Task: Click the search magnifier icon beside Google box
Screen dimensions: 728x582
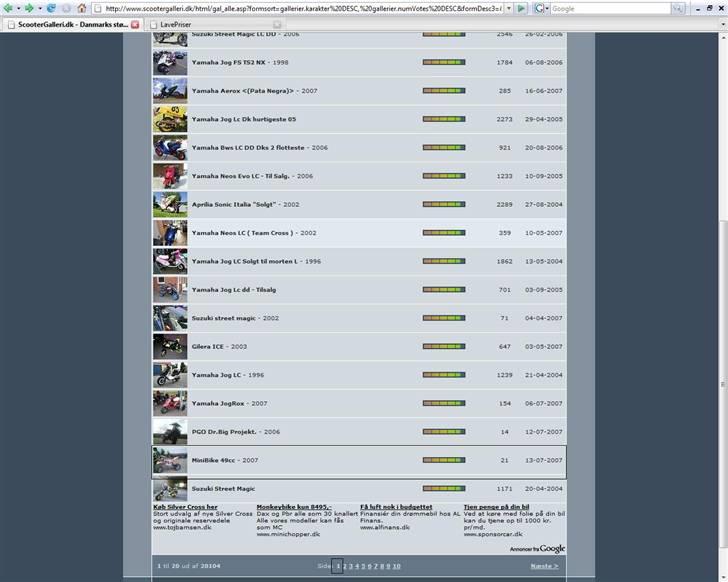Action: pos(677,8)
